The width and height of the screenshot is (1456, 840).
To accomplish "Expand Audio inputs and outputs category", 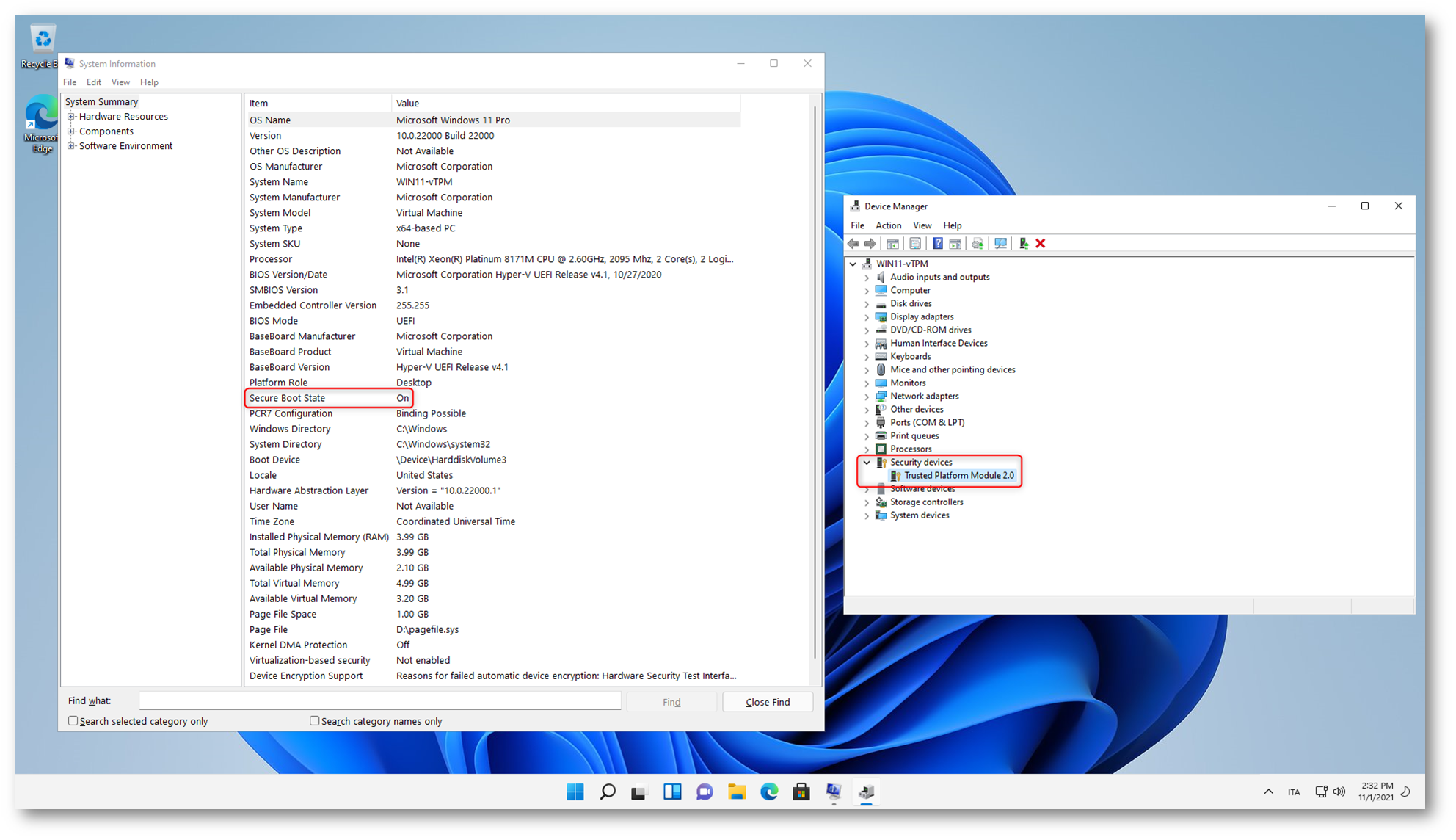I will [867, 278].
